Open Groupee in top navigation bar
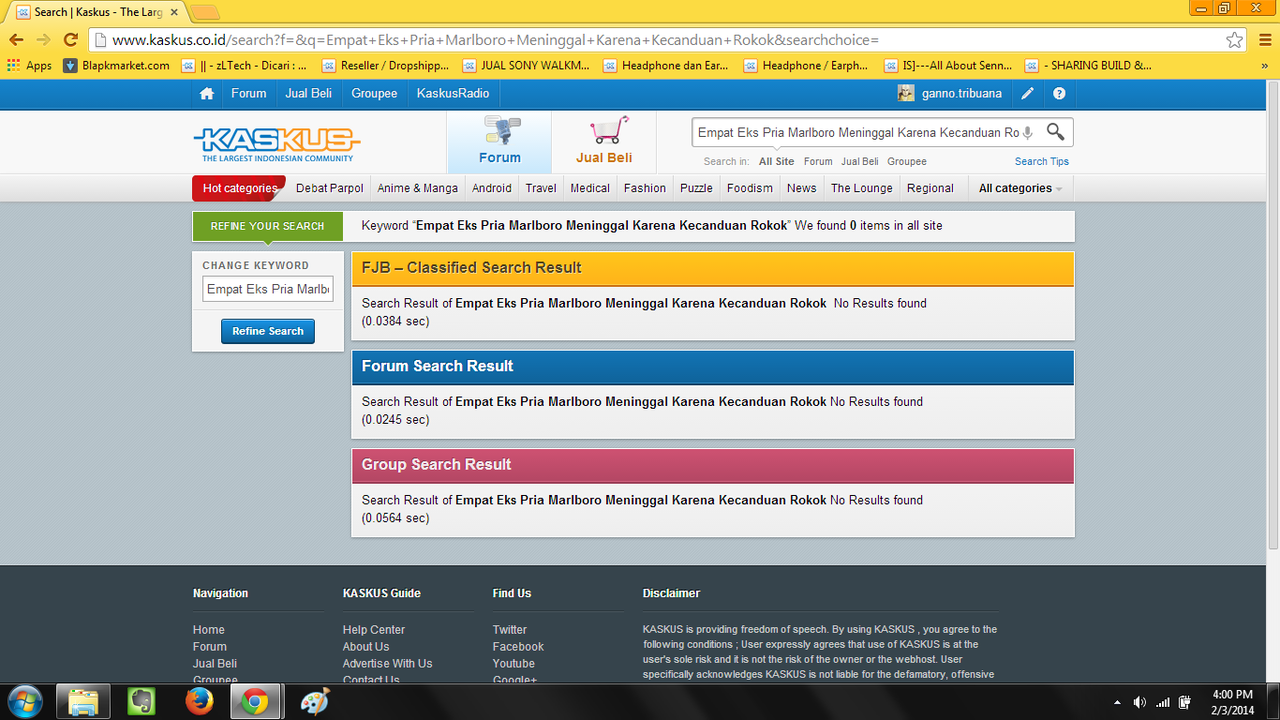 [374, 93]
